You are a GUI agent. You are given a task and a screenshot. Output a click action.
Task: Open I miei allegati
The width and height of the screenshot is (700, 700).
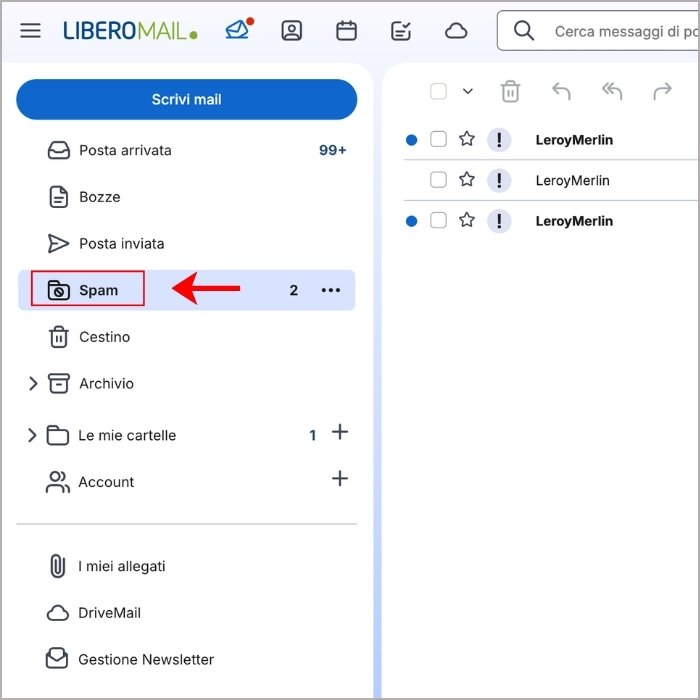(121, 566)
